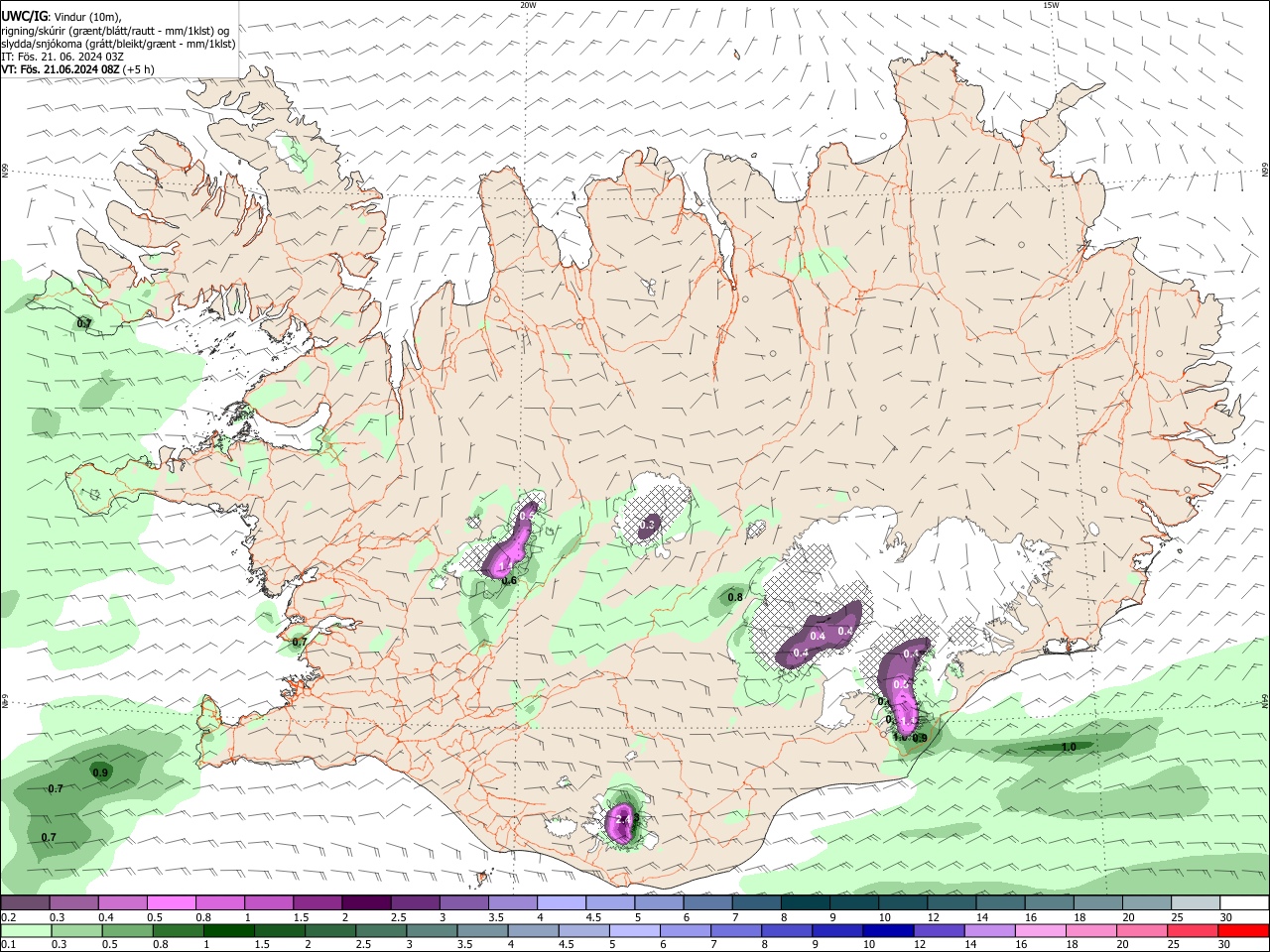The width and height of the screenshot is (1270, 952).
Task: Click the 1.0 value in the dark green offshore band
Action: [1069, 747]
